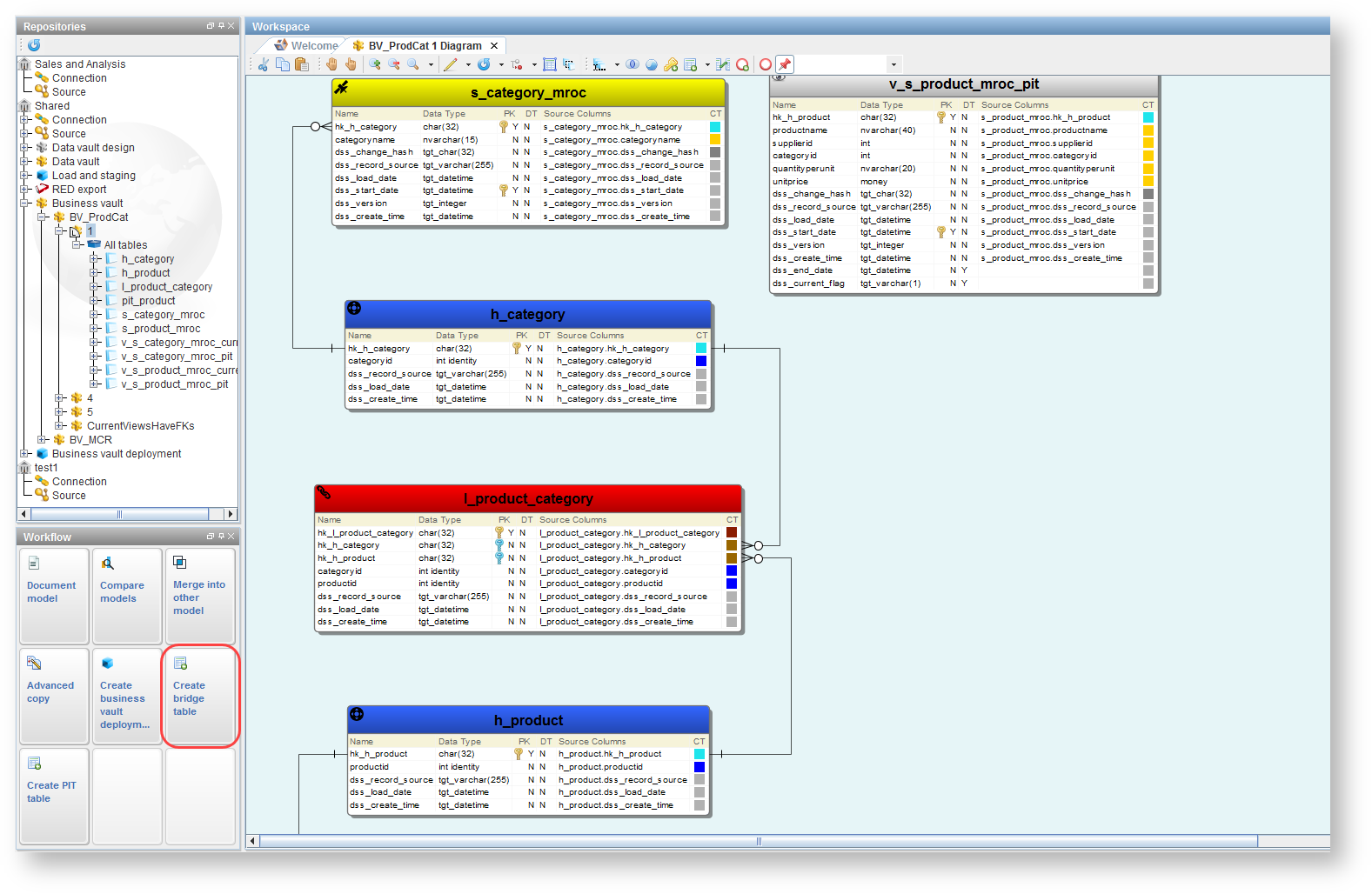The height and width of the screenshot is (894, 1372).
Task: Click the Cut scissors icon in diagram toolbar
Action: click(x=264, y=64)
